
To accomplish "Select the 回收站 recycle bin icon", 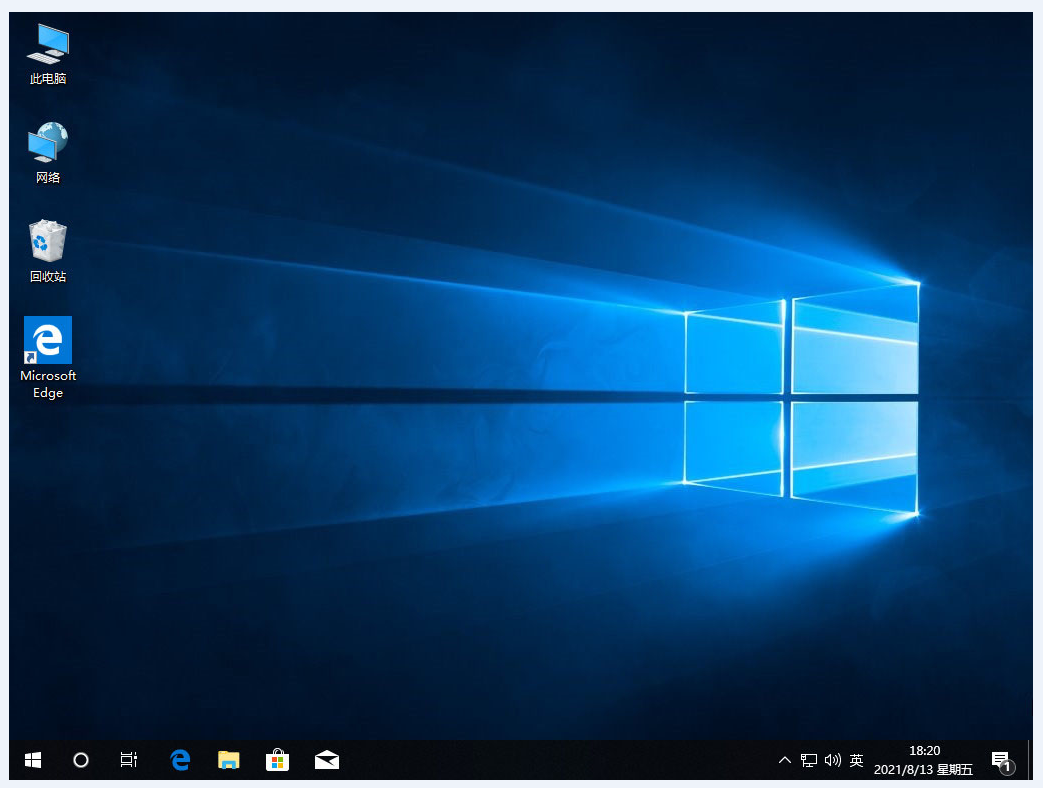I will coord(47,251).
